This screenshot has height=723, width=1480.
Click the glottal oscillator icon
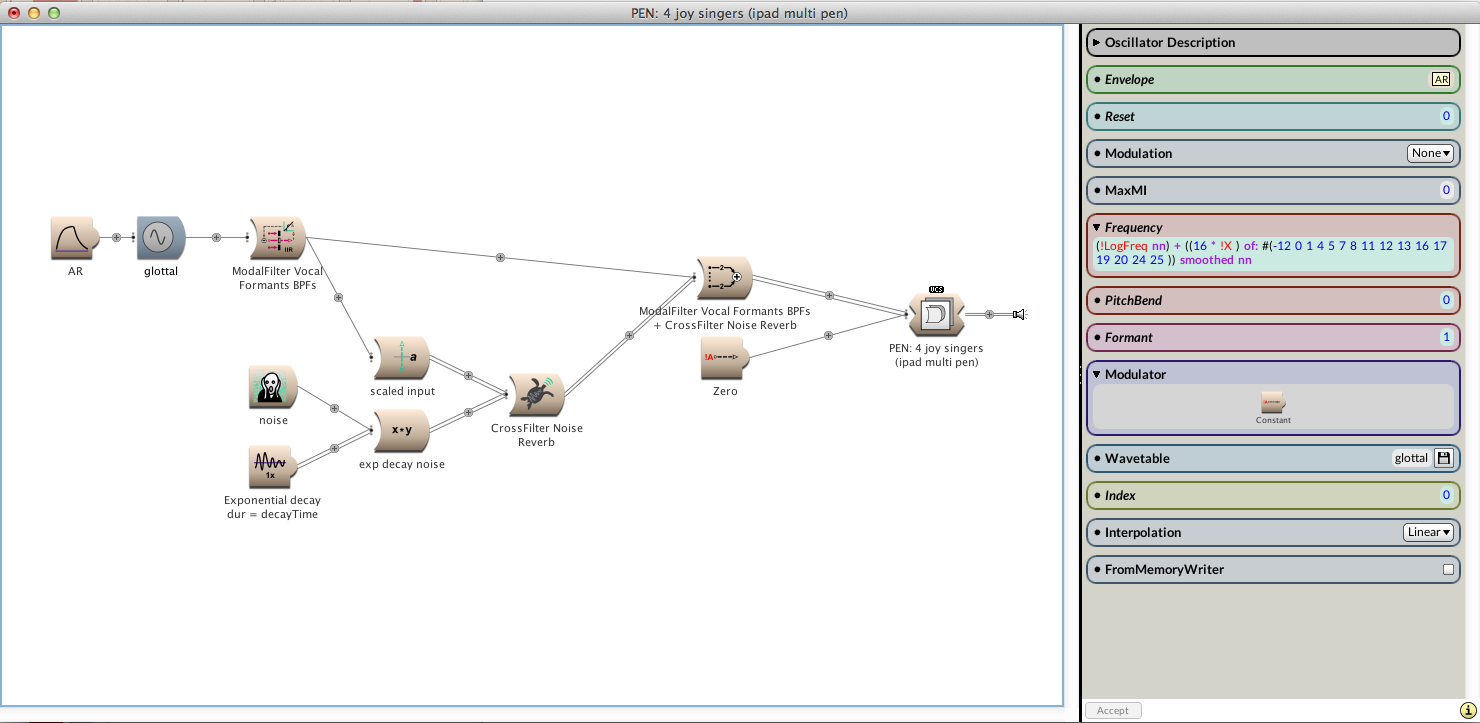161,238
